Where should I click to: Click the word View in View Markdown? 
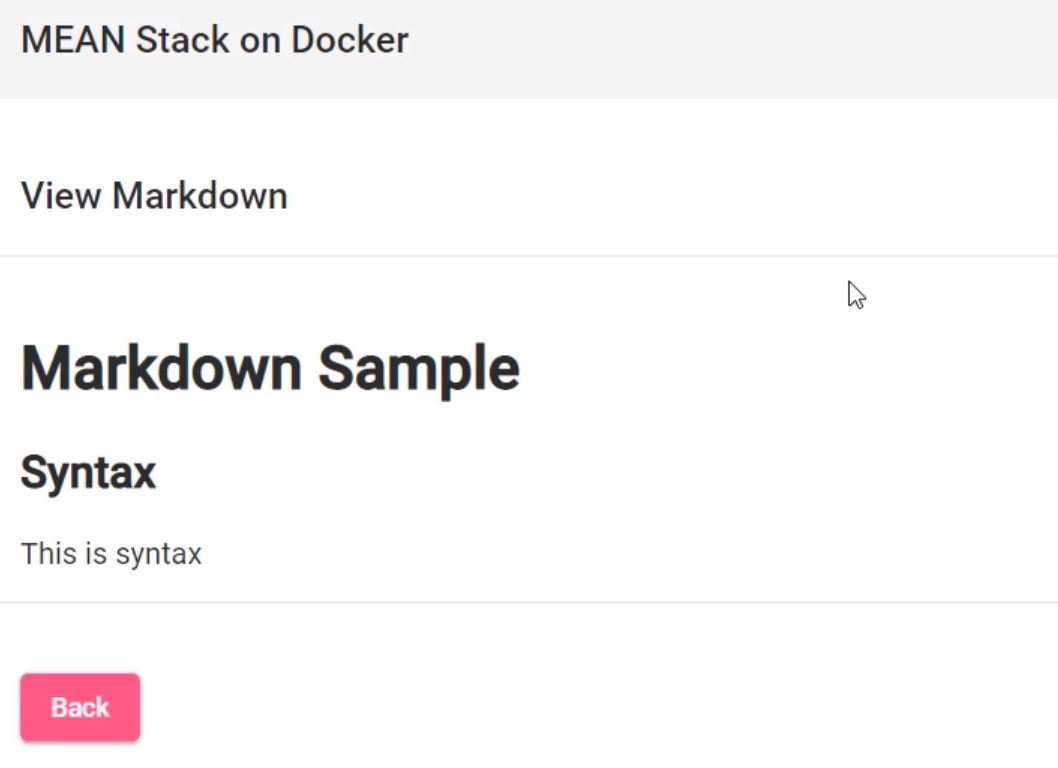click(x=61, y=196)
